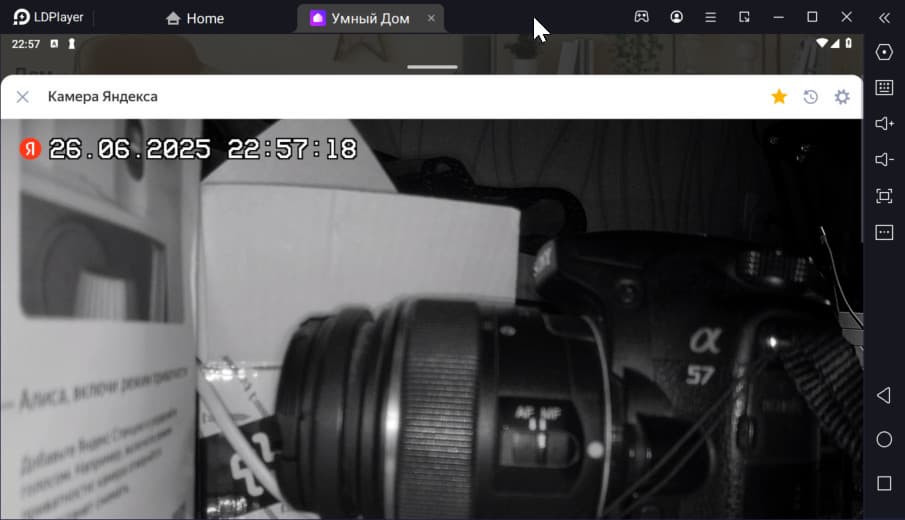Click the timestamp 26.06.2025 22:57:18
This screenshot has width=905, height=520.
pos(203,149)
